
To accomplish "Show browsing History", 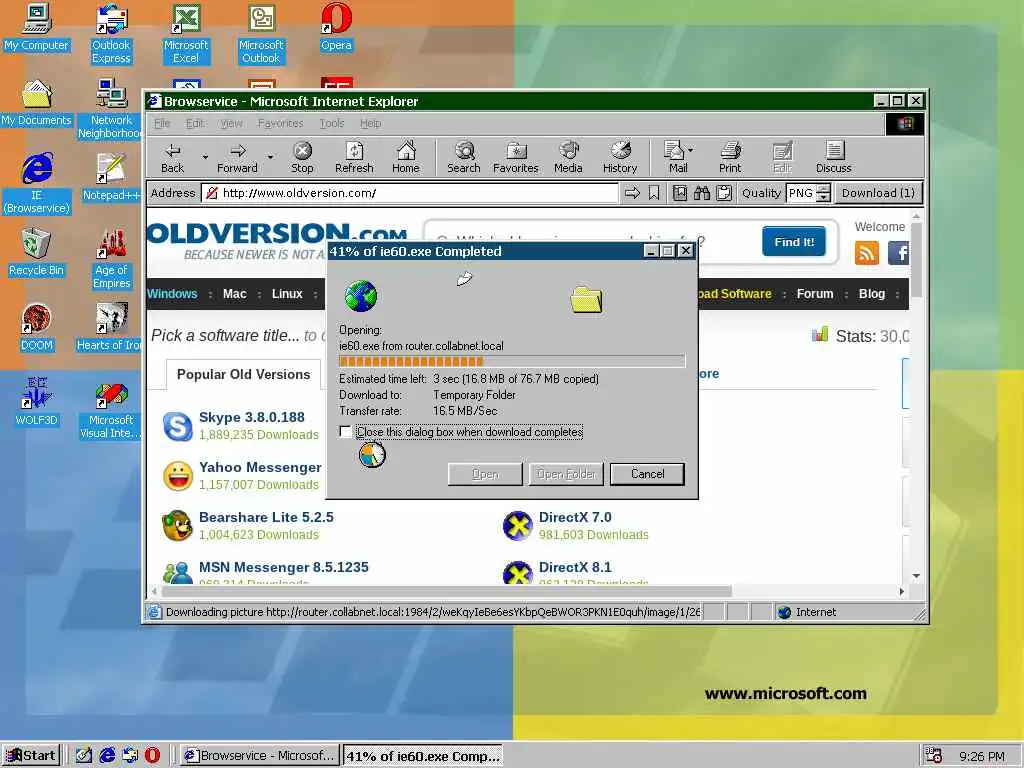I will coord(620,157).
